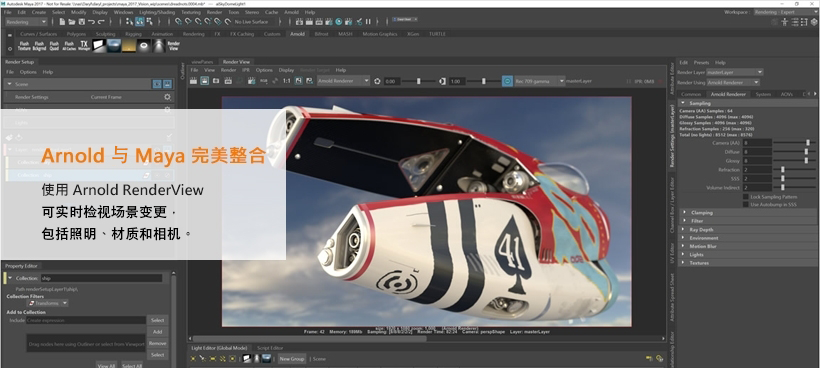Viewport: 820px width, 368px height.
Task: Click the New Group button in Light Editor
Action: (291, 359)
